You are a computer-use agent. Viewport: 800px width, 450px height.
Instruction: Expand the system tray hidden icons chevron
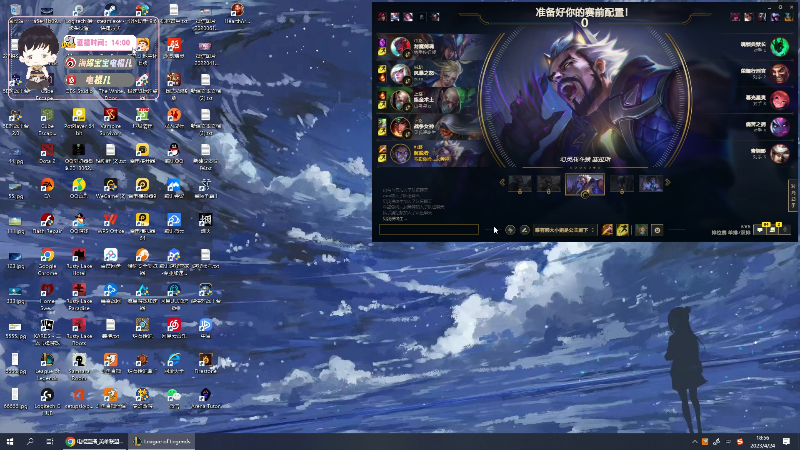694,441
